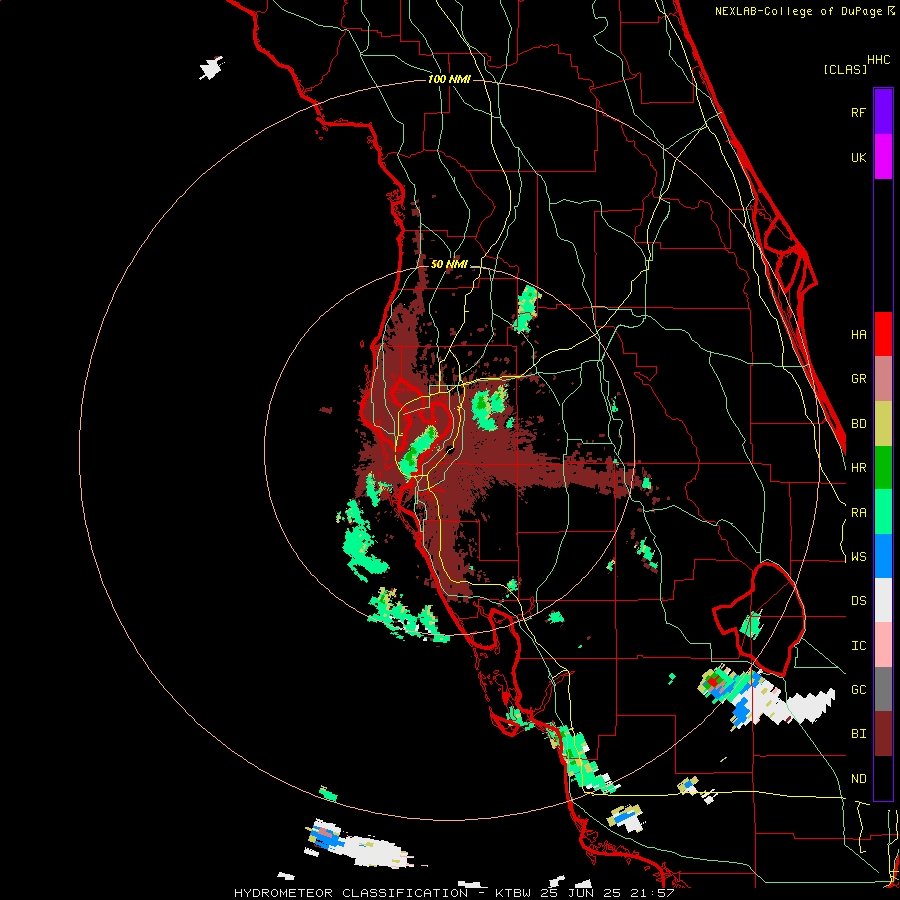Select the WS wet snow blue swatch
Image resolution: width=900 pixels, height=900 pixels.
click(x=883, y=556)
